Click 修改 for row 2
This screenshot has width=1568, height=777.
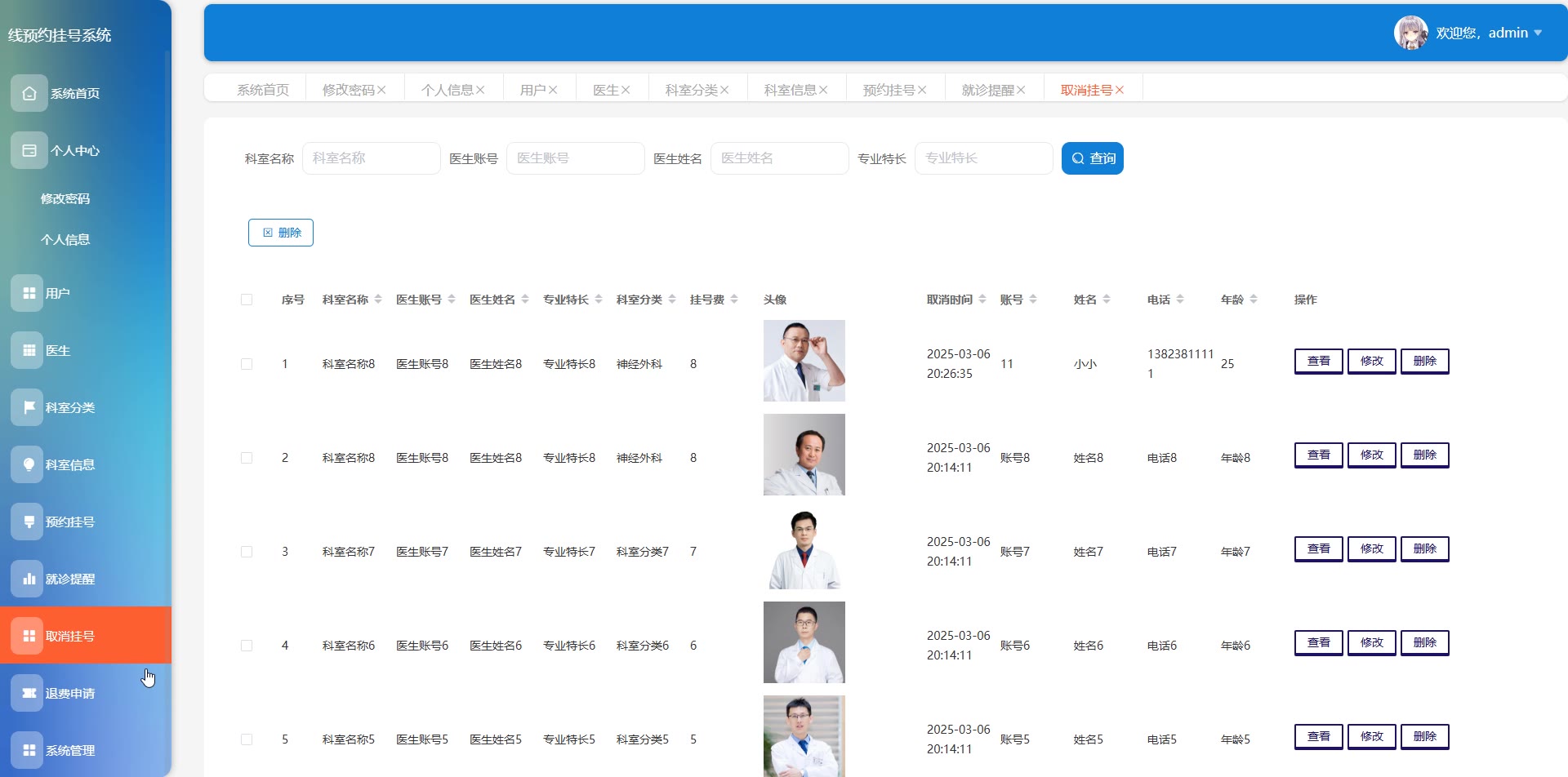pyautogui.click(x=1372, y=455)
